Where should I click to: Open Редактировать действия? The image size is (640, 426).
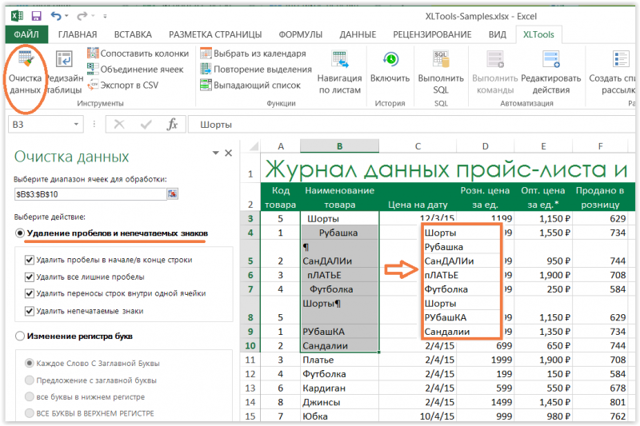(x=551, y=73)
